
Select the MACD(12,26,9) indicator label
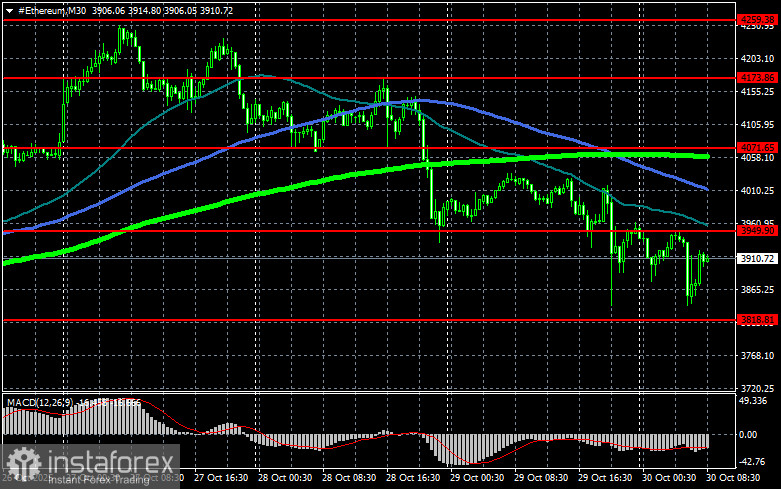40,402
